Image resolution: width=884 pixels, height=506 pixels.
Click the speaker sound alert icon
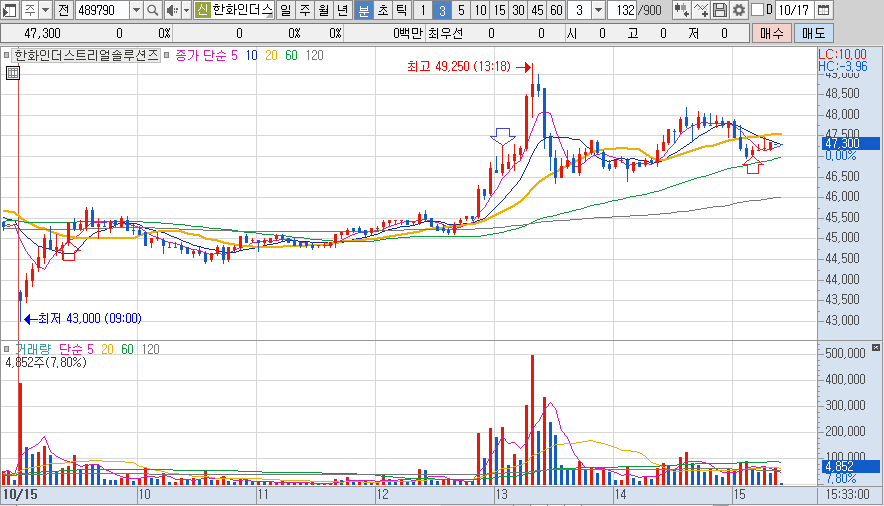[172, 10]
